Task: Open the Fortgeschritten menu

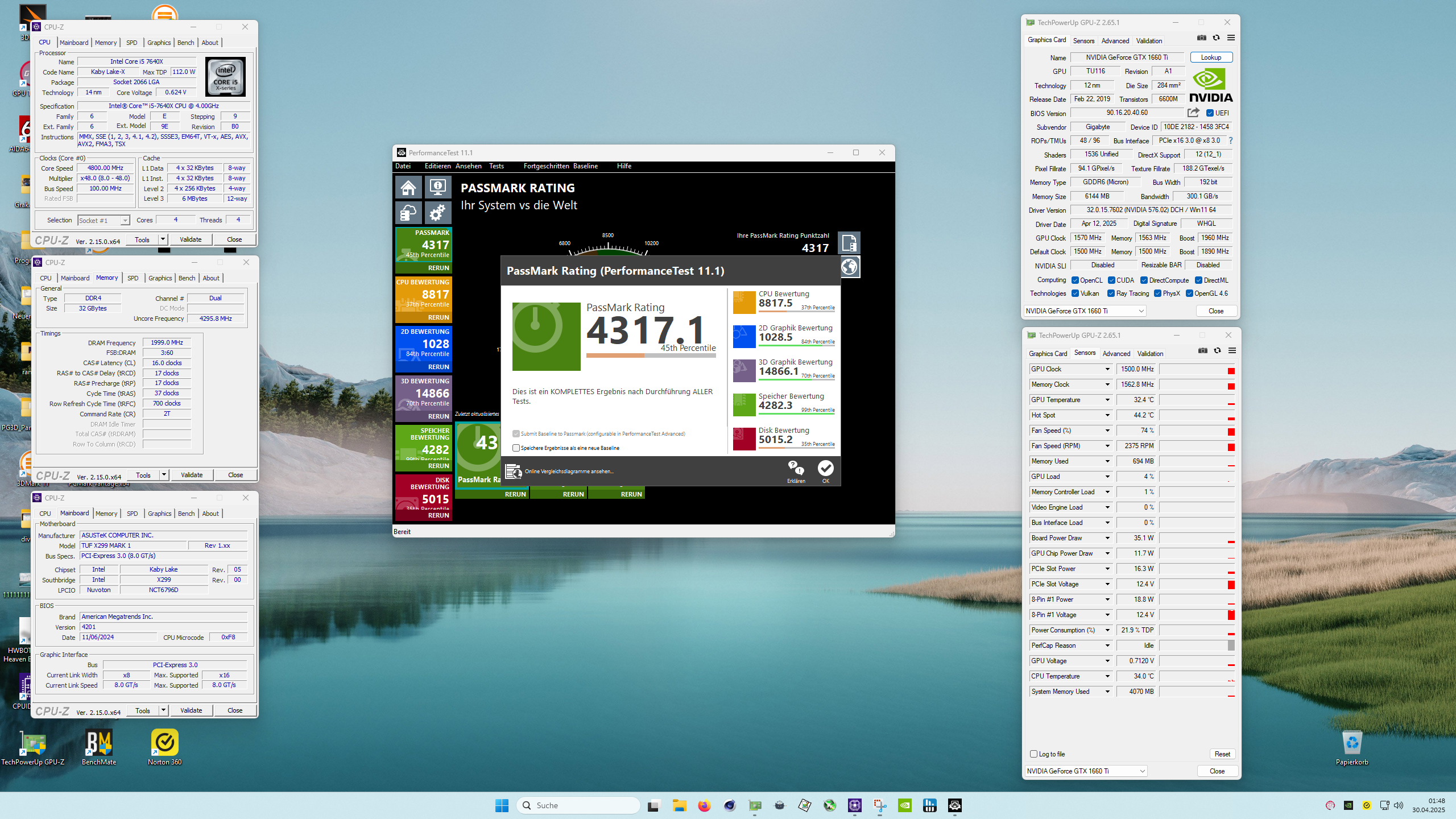Action: click(546, 166)
